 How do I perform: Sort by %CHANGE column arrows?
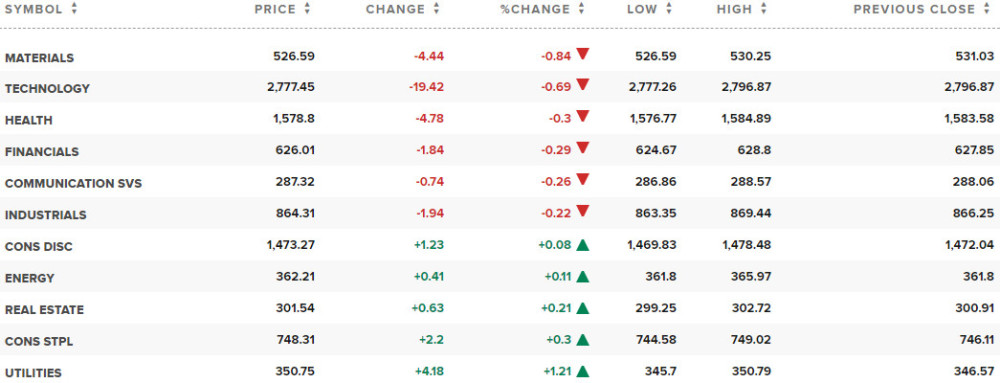click(581, 9)
